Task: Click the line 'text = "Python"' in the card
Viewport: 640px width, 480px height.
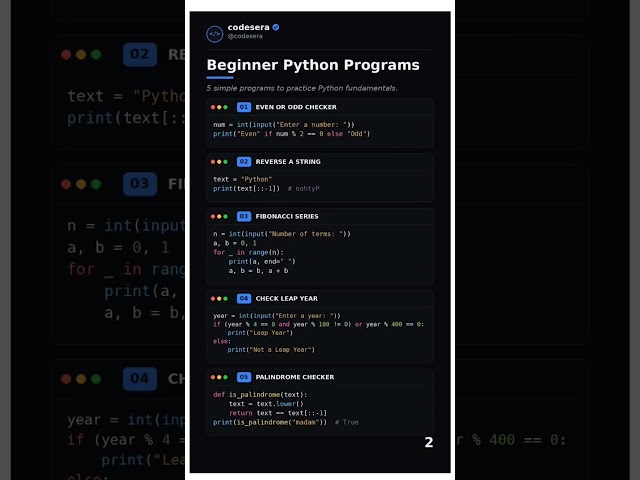Action: (242, 179)
